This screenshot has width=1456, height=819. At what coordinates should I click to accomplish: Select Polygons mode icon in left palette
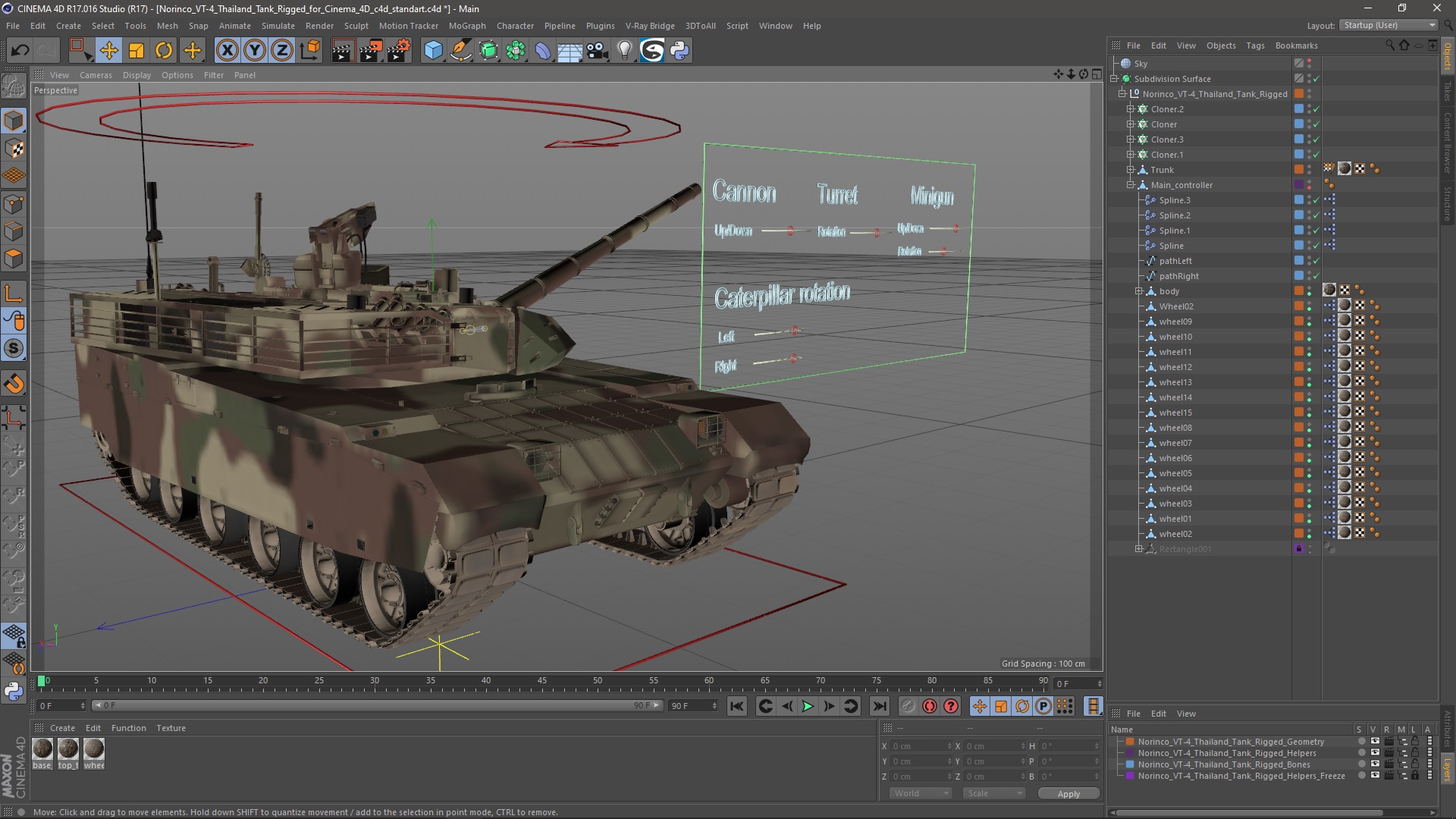pyautogui.click(x=14, y=259)
